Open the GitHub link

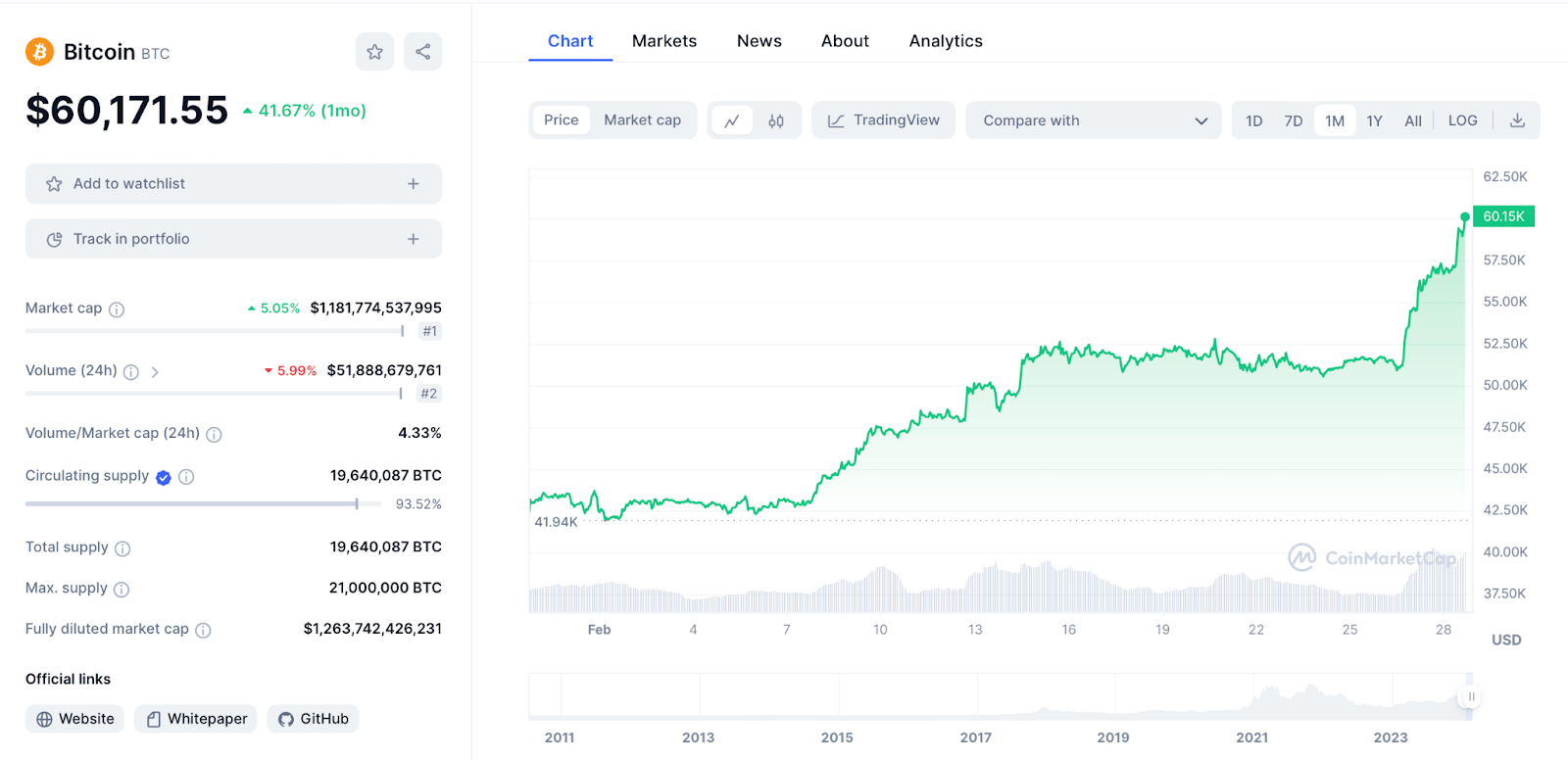point(313,719)
